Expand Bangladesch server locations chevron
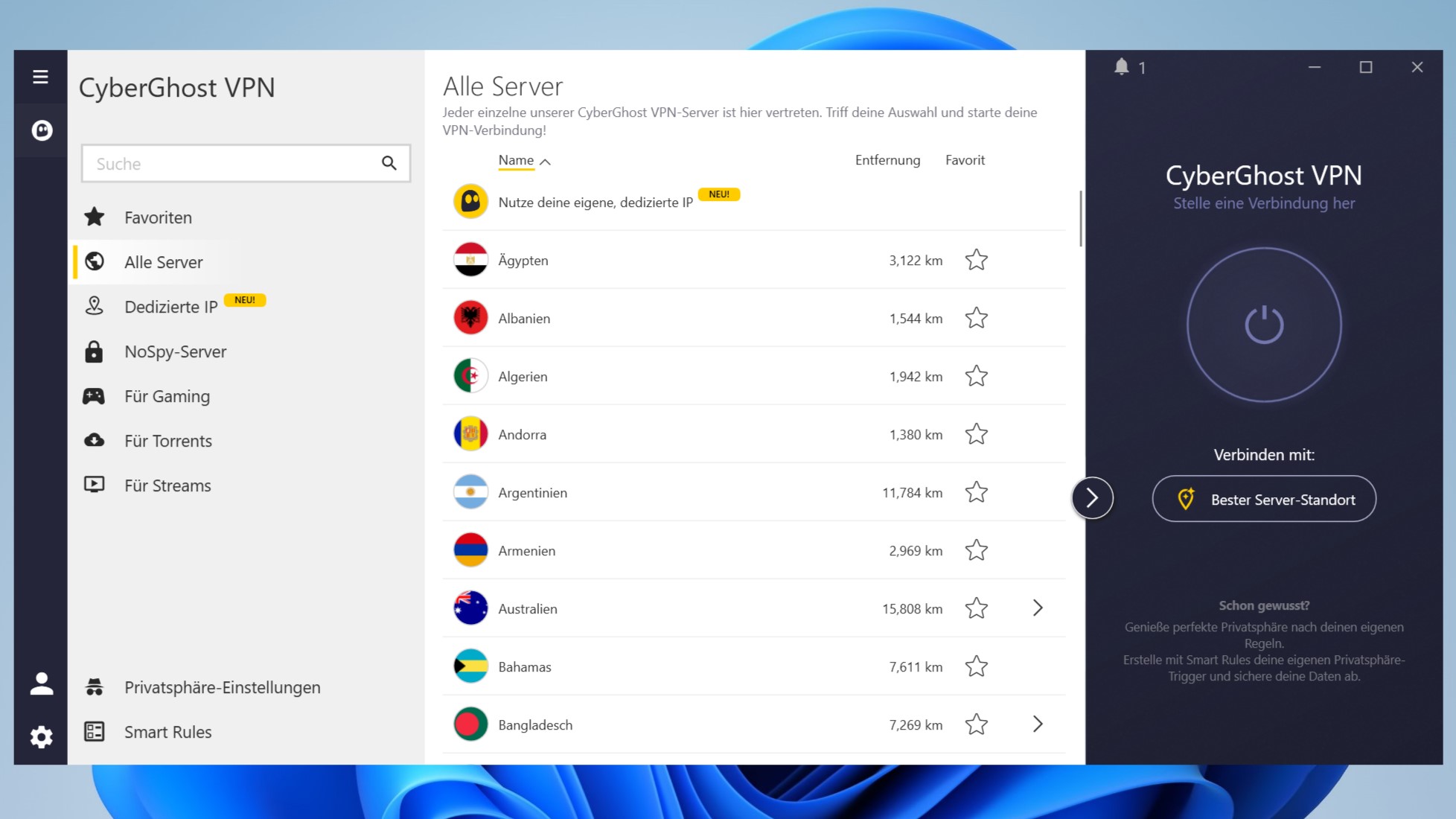Image resolution: width=1456 pixels, height=819 pixels. point(1038,724)
